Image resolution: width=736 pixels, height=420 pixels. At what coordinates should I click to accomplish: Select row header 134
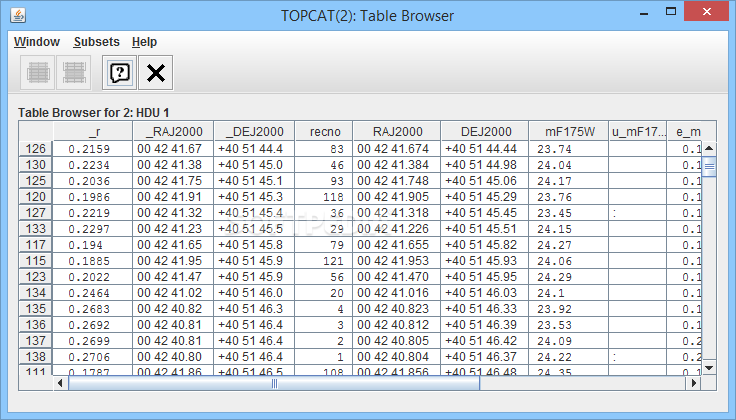[36, 292]
